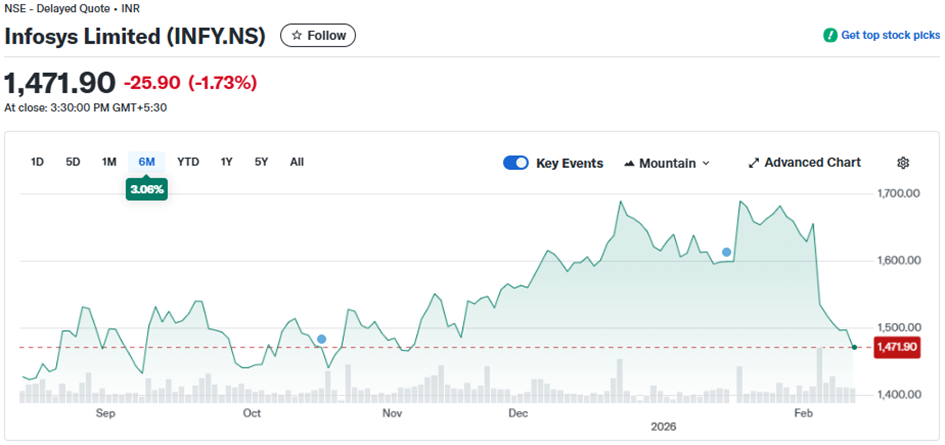The image size is (945, 445).
Task: Follow Infosys Limited stock
Action: tap(317, 36)
